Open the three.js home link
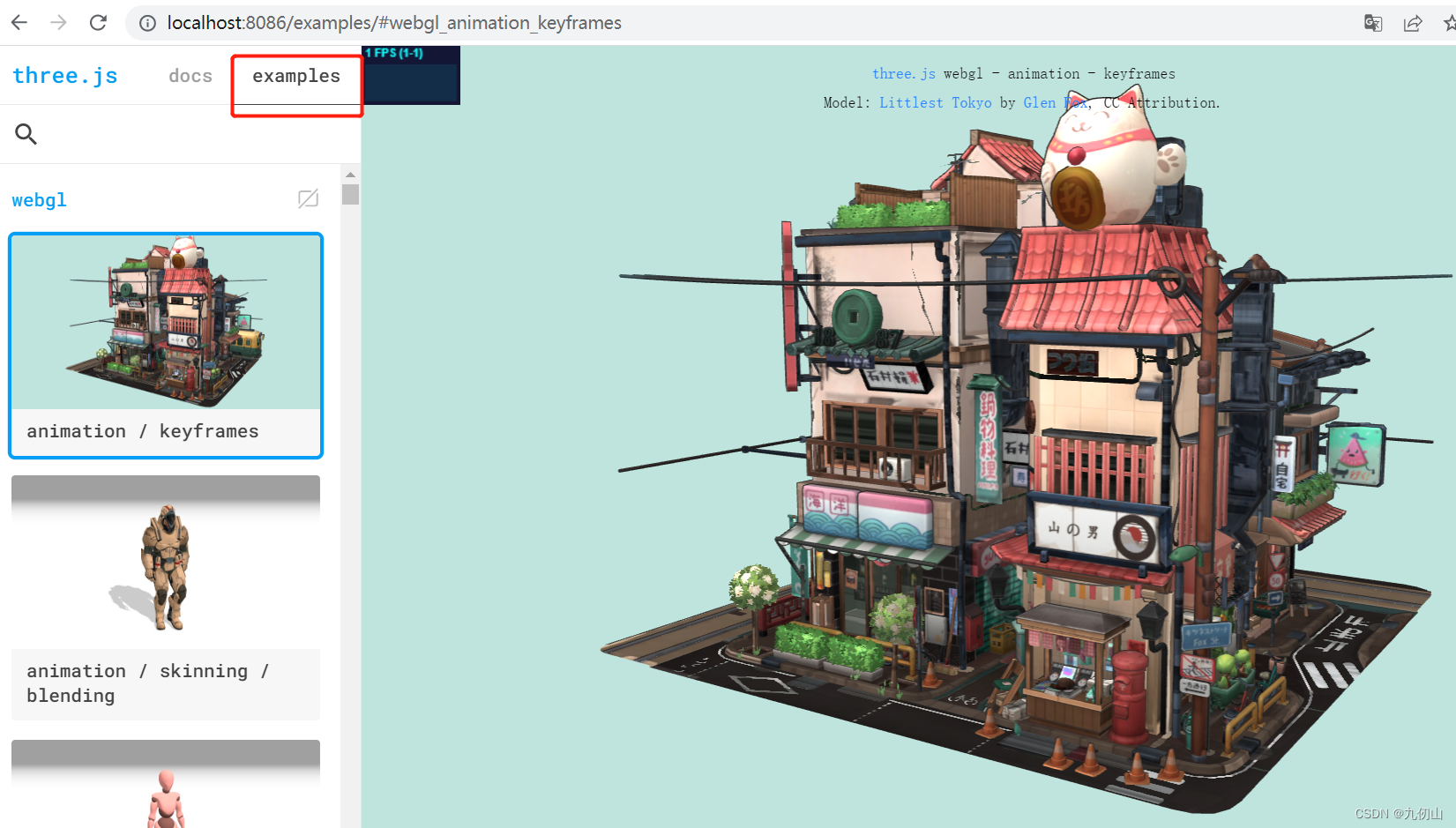 (65, 76)
